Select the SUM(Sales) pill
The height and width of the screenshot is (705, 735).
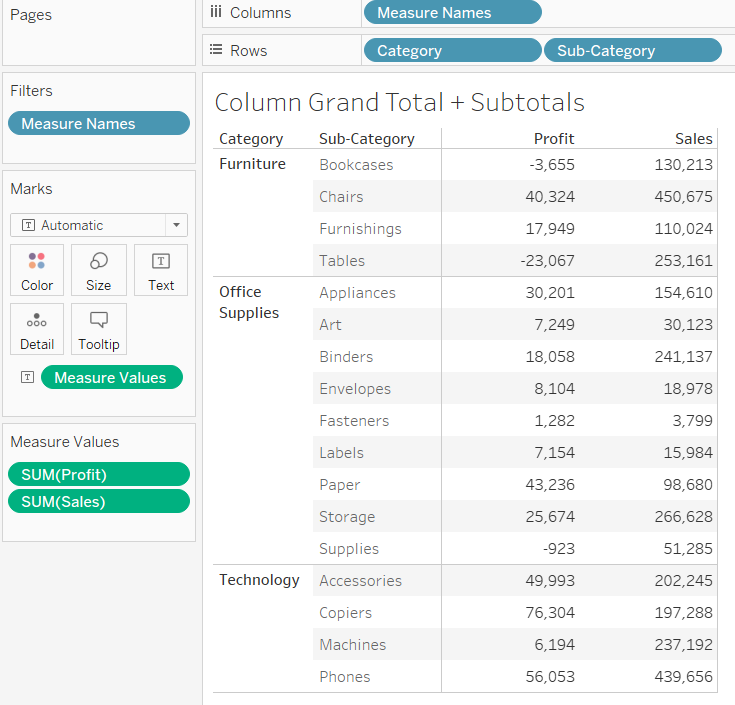[x=99, y=501]
